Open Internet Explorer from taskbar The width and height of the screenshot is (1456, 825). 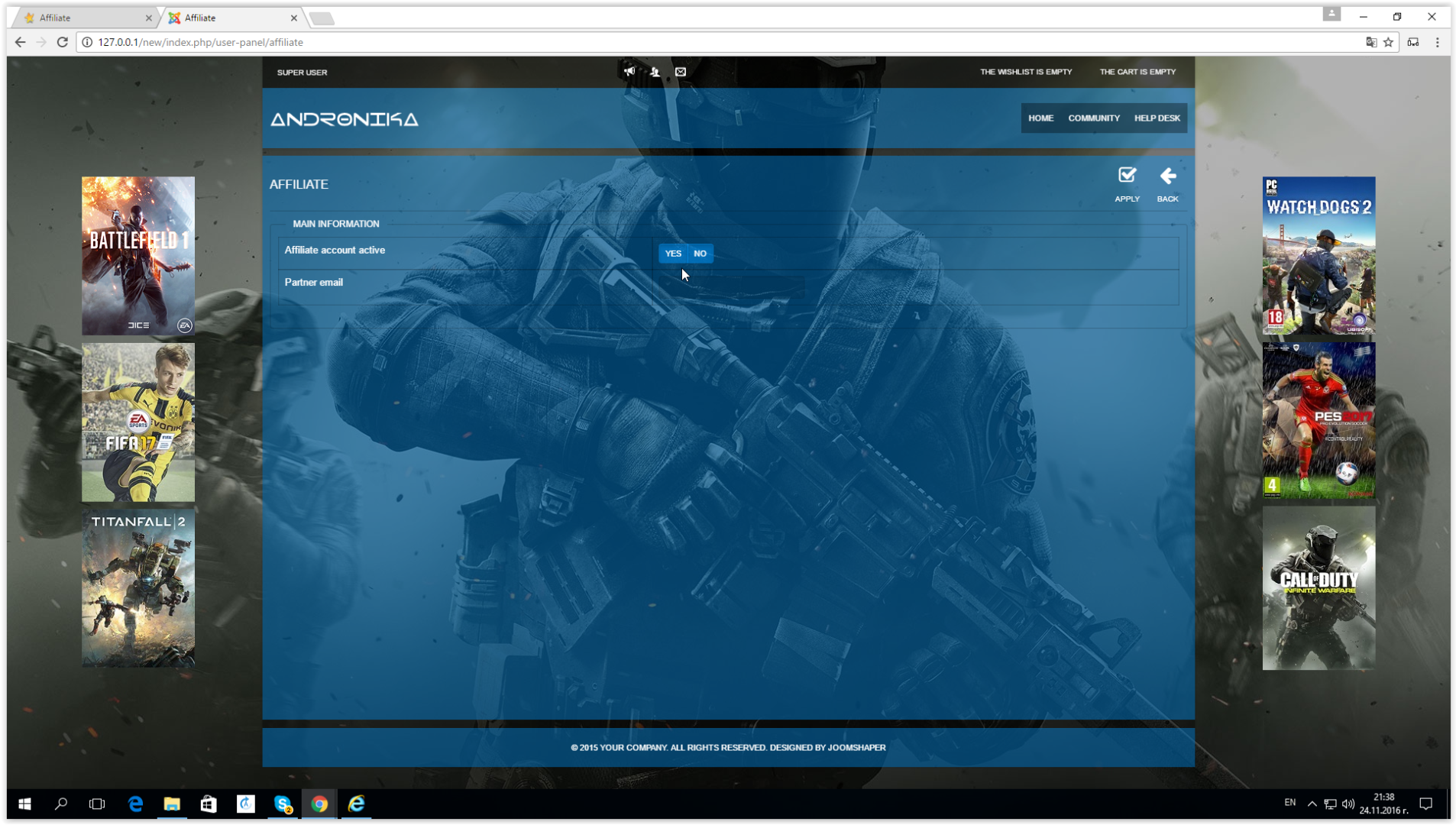point(356,804)
